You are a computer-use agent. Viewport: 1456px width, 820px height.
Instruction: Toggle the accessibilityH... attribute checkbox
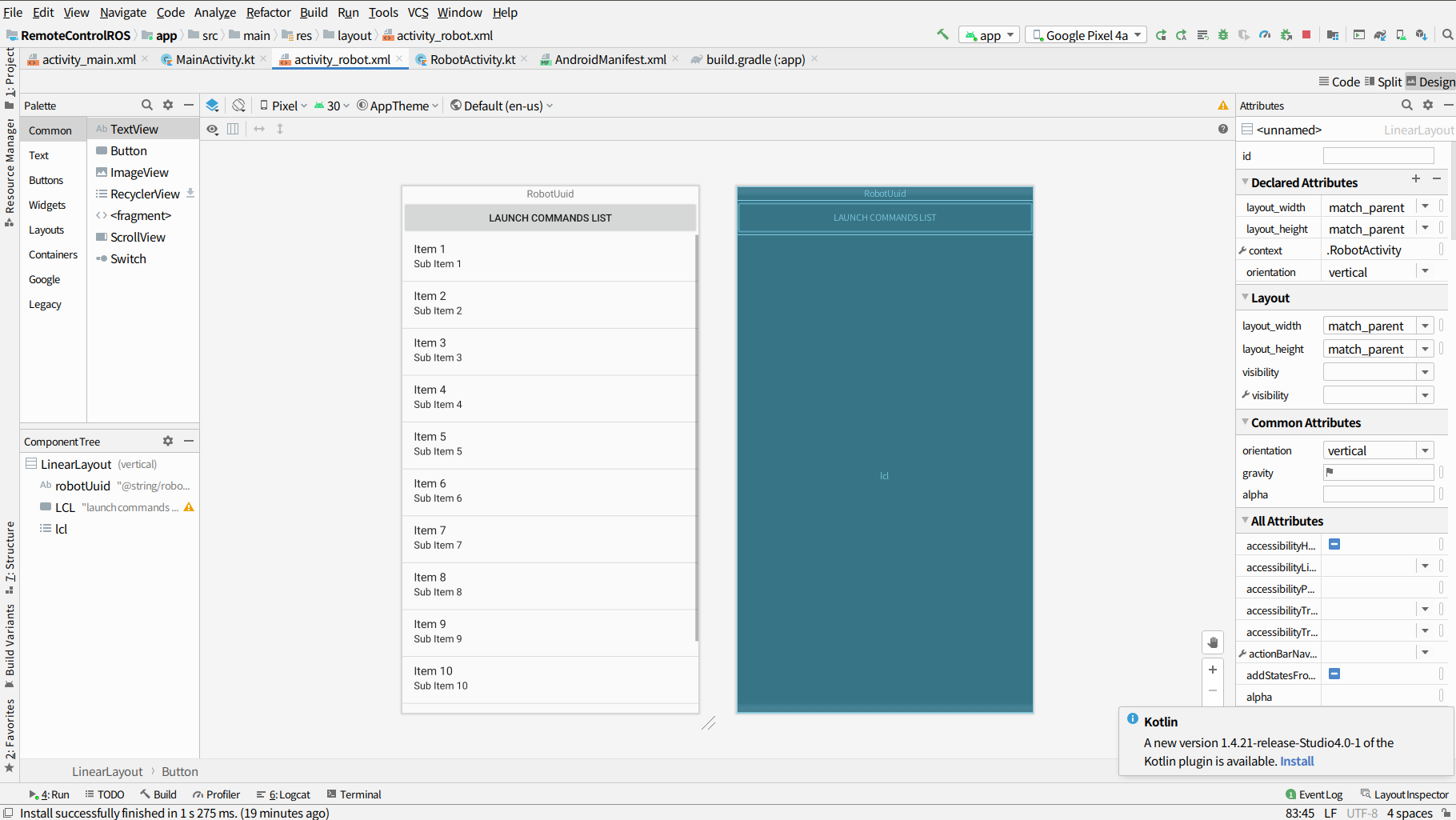point(1334,544)
